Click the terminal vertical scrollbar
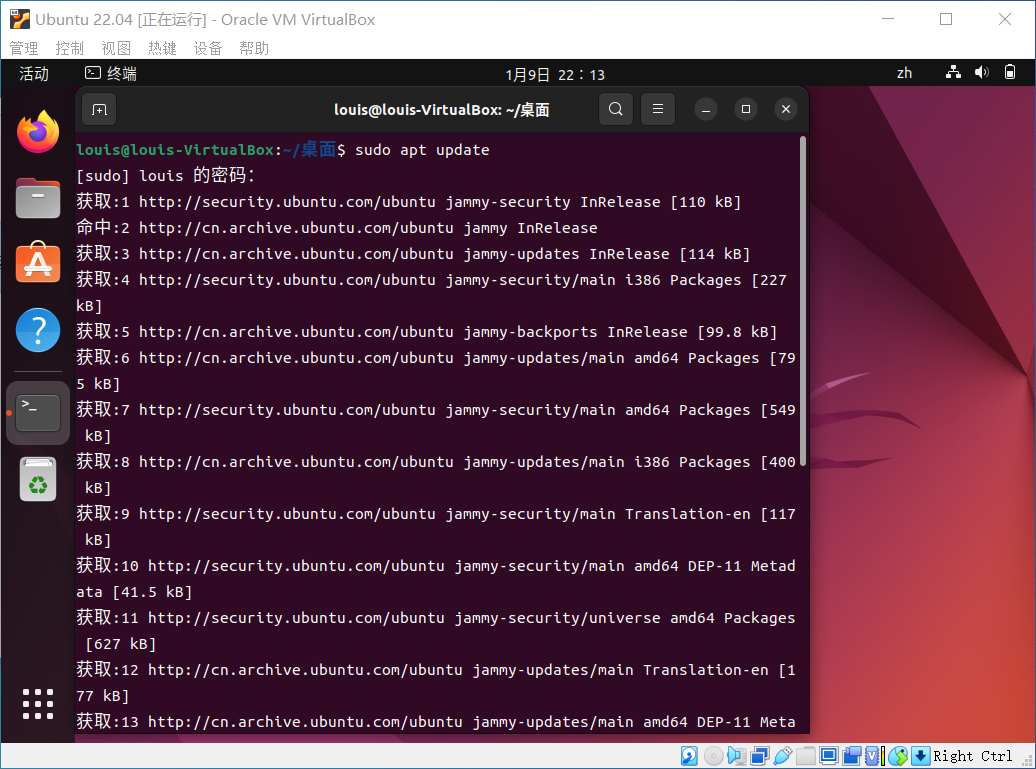 point(803,301)
